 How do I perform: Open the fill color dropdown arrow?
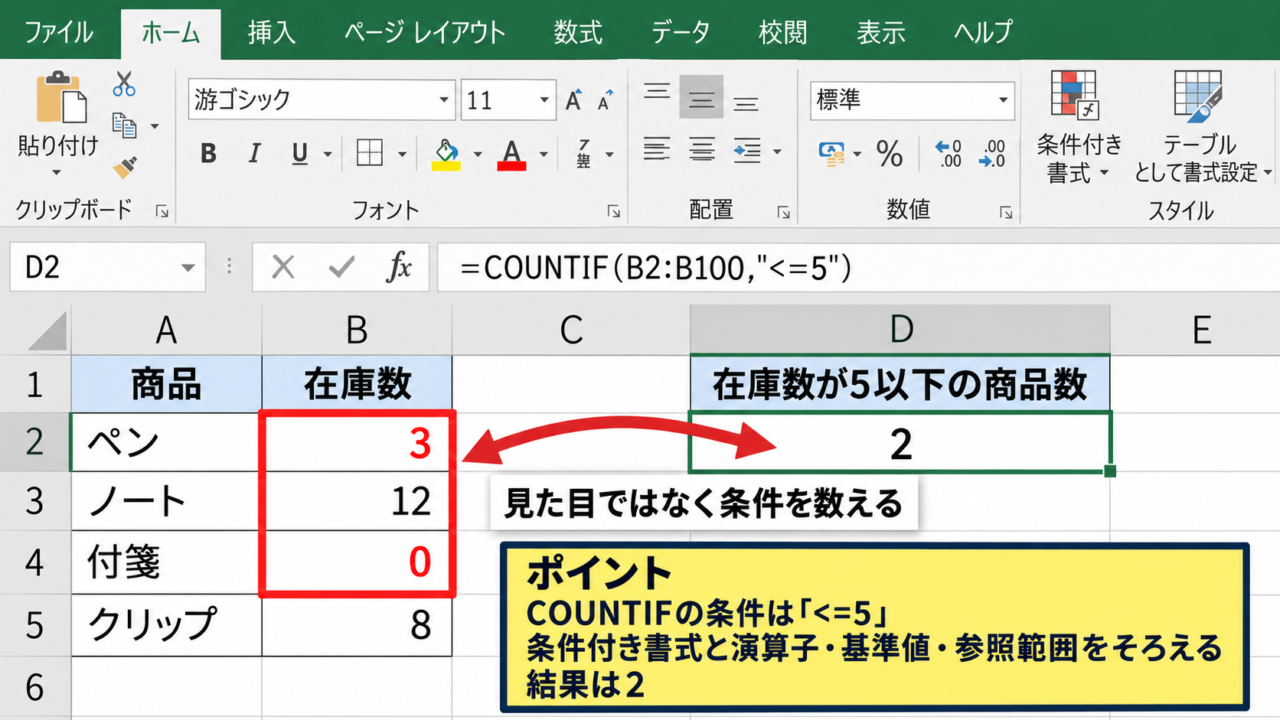(477, 155)
